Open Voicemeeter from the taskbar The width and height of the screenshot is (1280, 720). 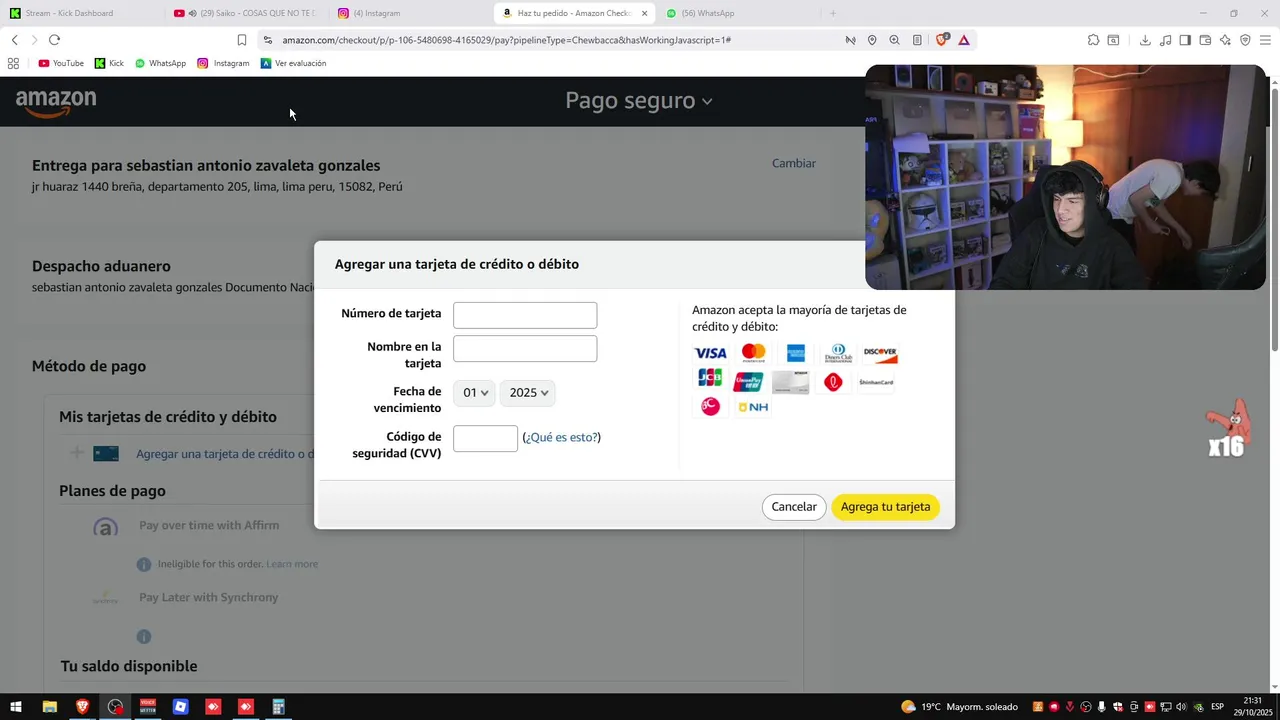[148, 707]
